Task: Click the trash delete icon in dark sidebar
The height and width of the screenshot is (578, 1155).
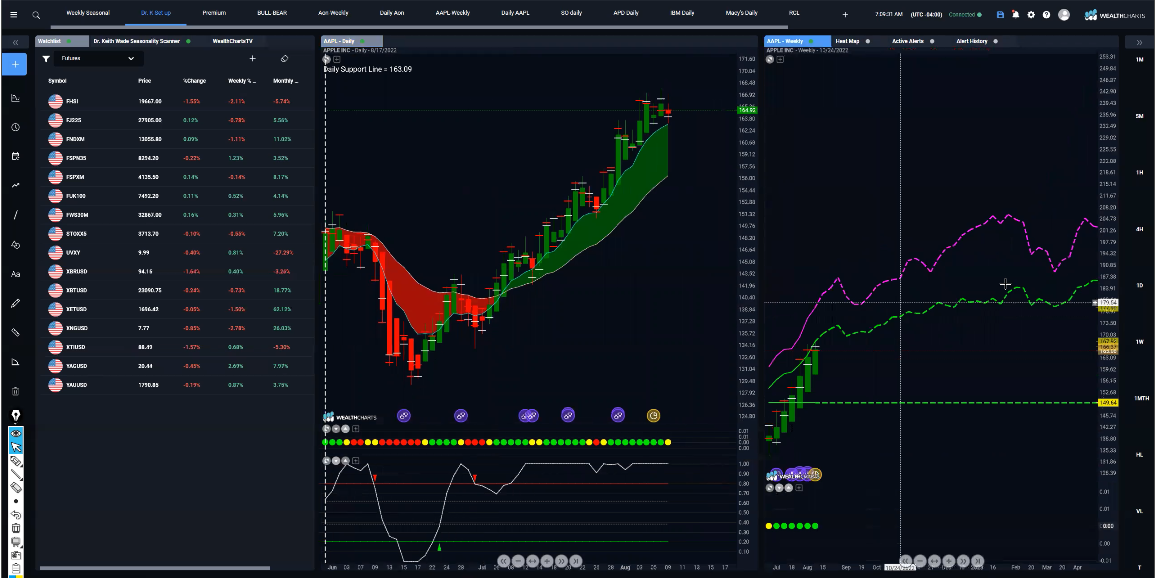Action: (x=15, y=391)
